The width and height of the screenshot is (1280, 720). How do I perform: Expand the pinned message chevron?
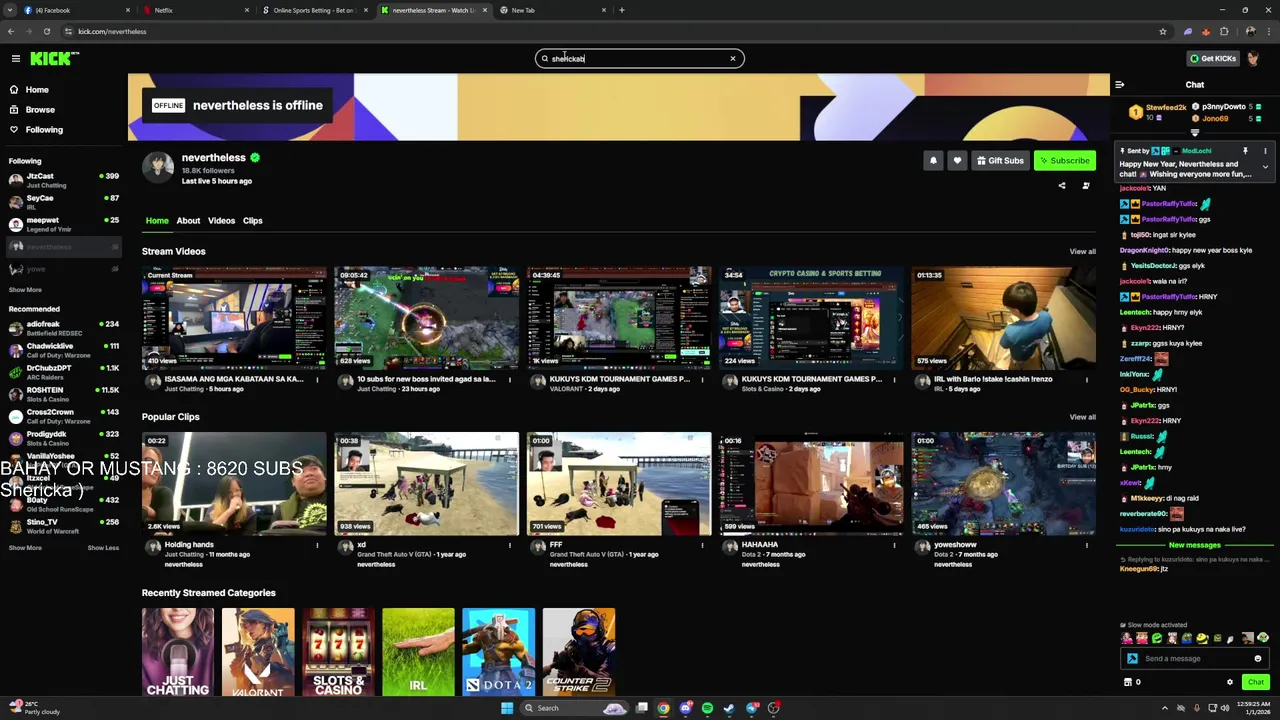point(1265,168)
